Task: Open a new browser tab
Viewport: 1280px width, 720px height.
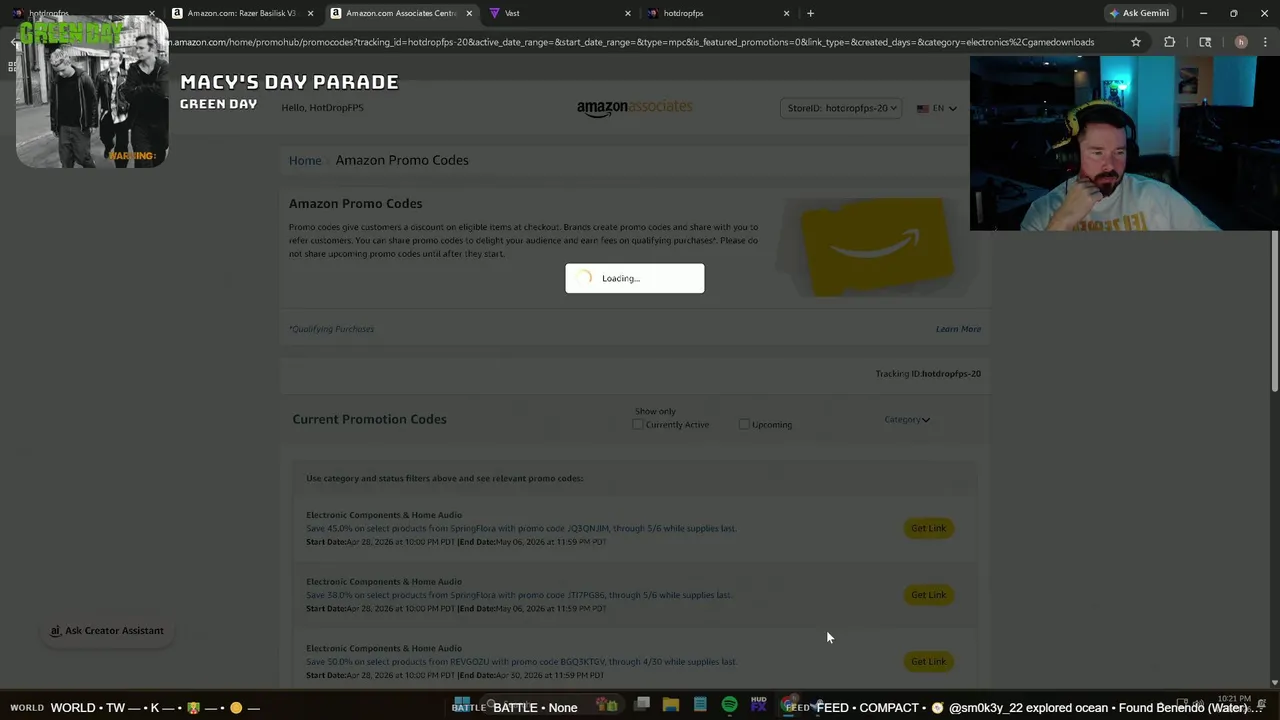Action: 810,13
